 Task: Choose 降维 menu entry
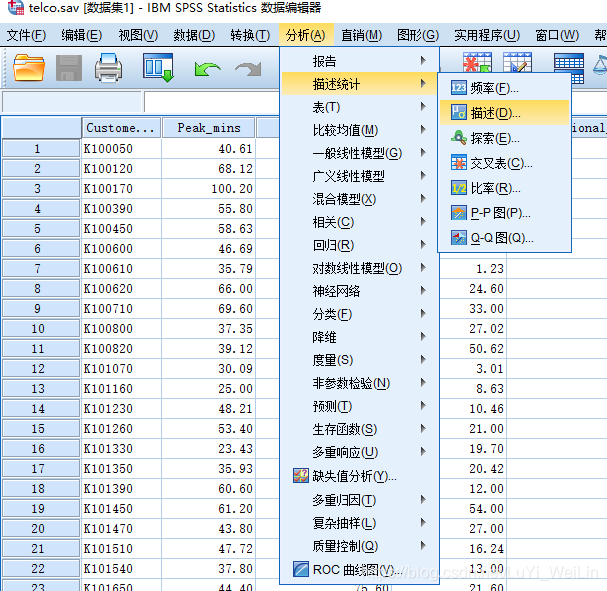click(360, 337)
